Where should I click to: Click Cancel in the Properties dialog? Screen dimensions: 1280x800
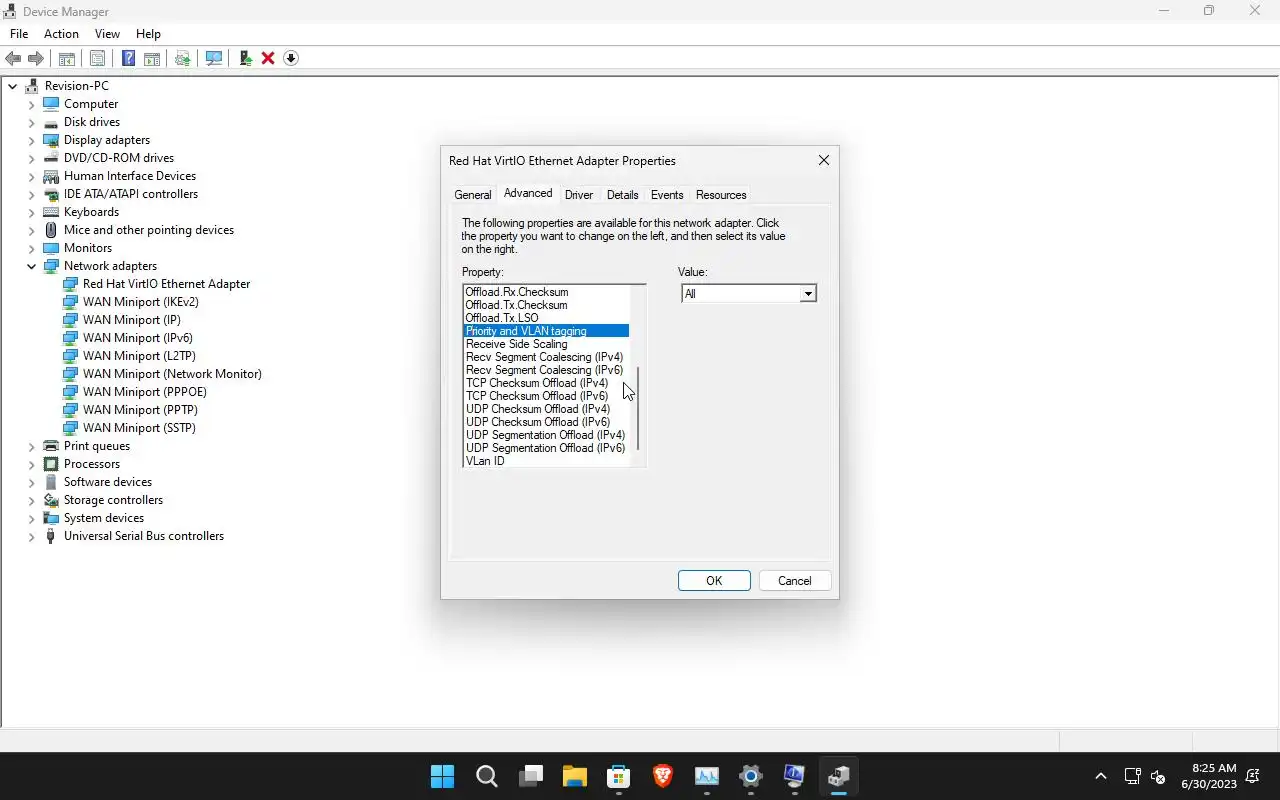[x=795, y=581]
